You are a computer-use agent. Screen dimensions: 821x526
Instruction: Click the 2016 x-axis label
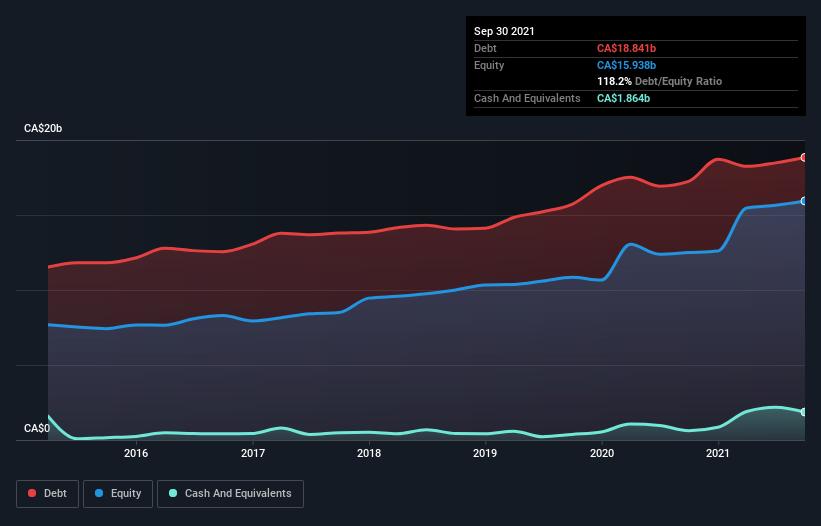[136, 453]
